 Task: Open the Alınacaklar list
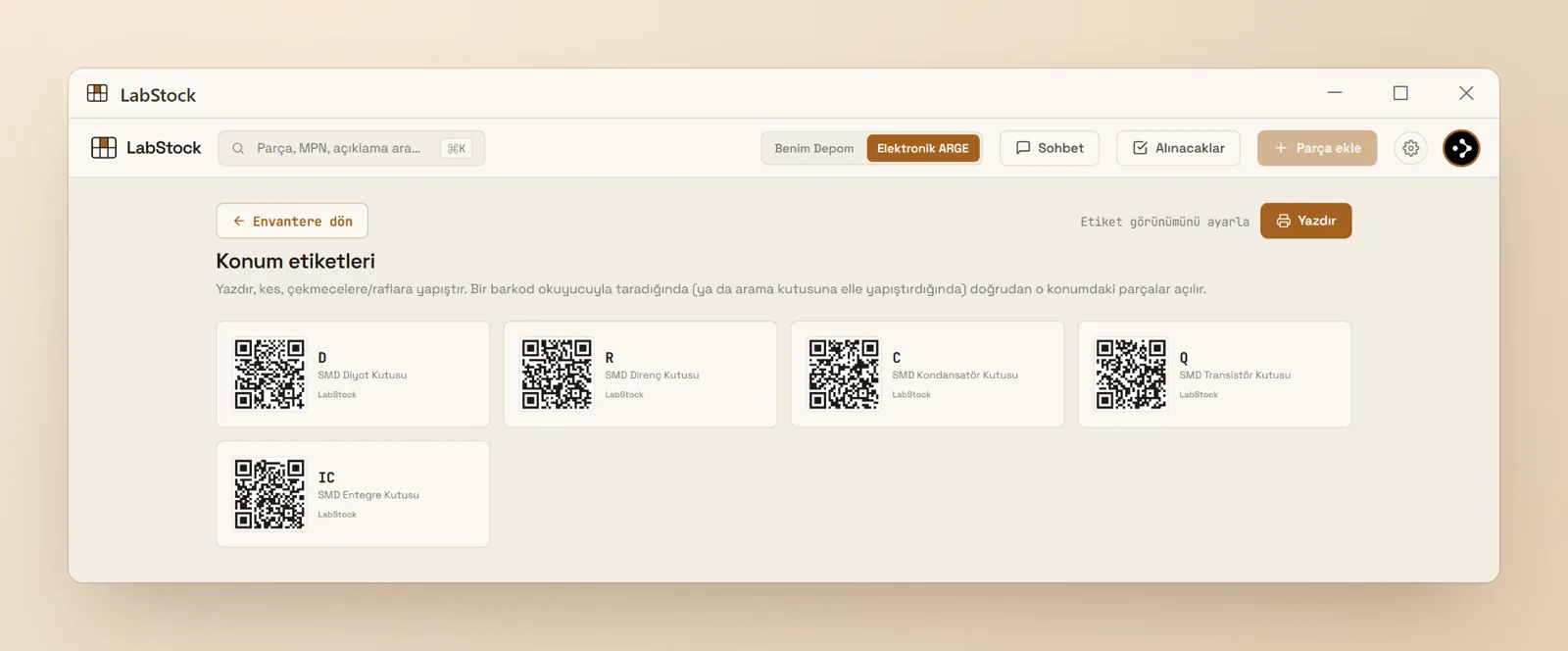[1178, 148]
